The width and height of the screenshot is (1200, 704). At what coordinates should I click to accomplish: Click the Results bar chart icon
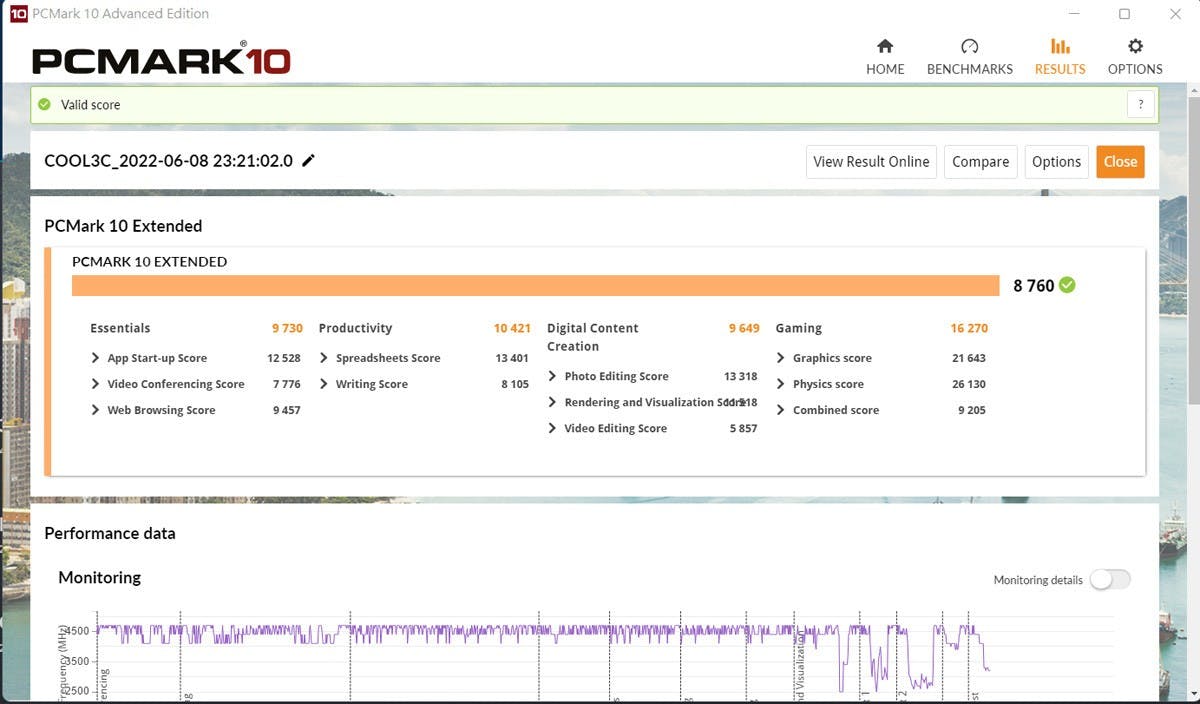pos(1060,47)
